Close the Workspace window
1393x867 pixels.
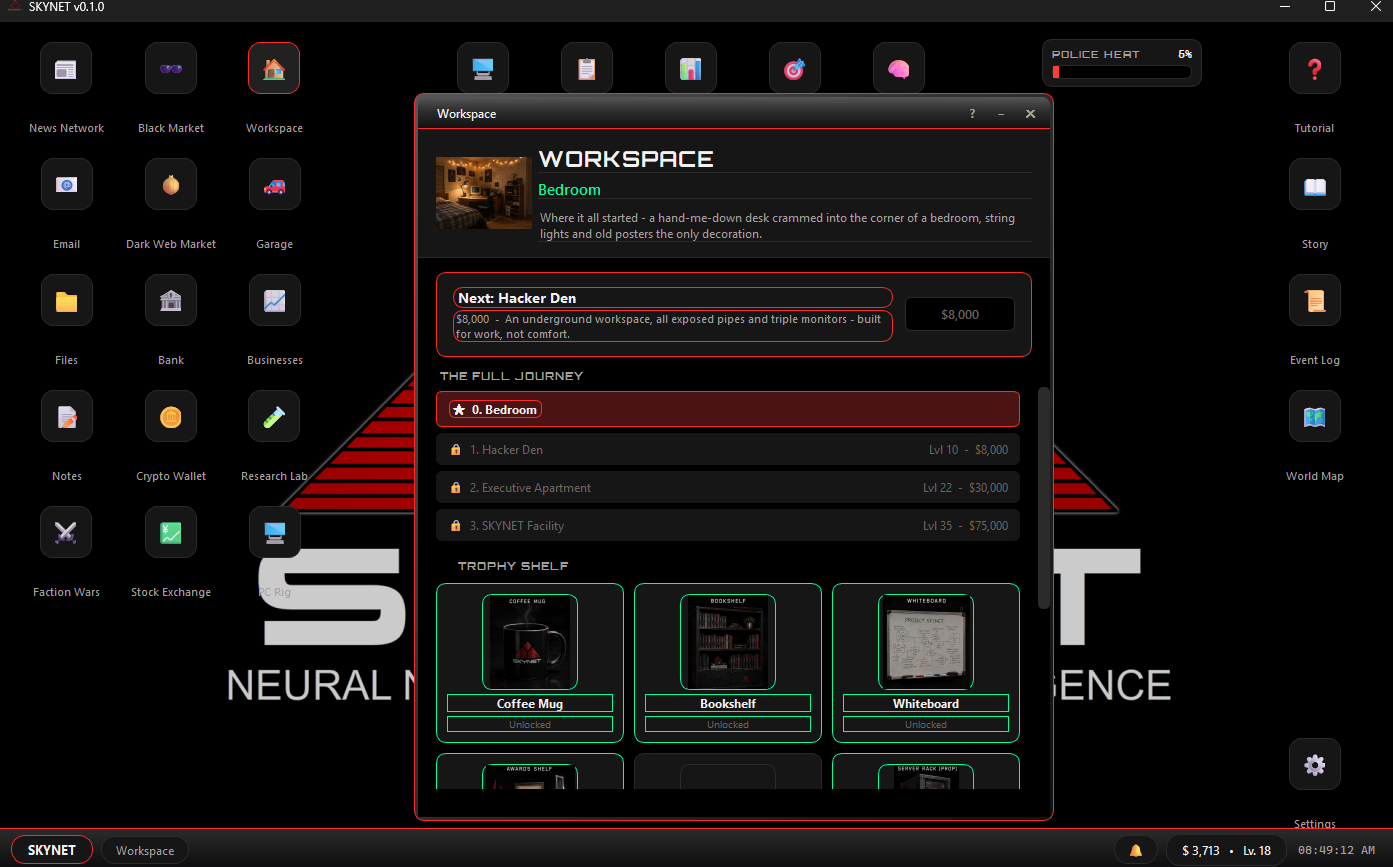click(1030, 114)
